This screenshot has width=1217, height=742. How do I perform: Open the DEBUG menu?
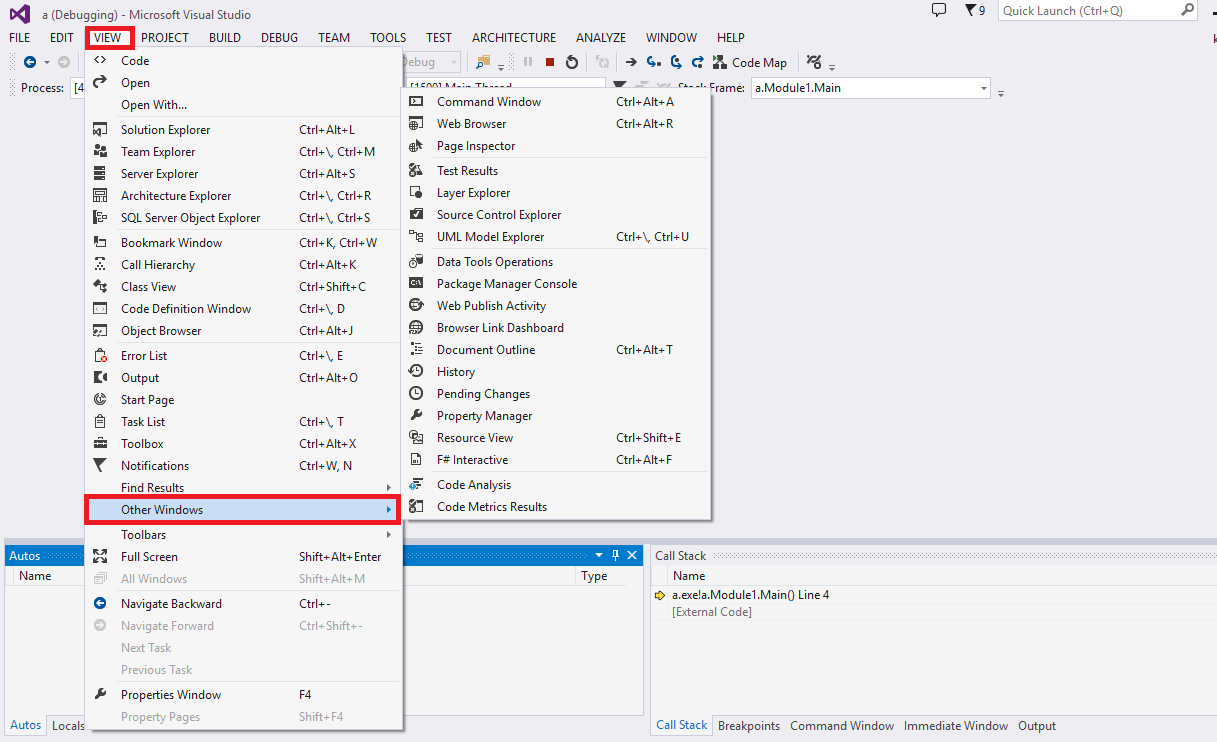coord(280,38)
